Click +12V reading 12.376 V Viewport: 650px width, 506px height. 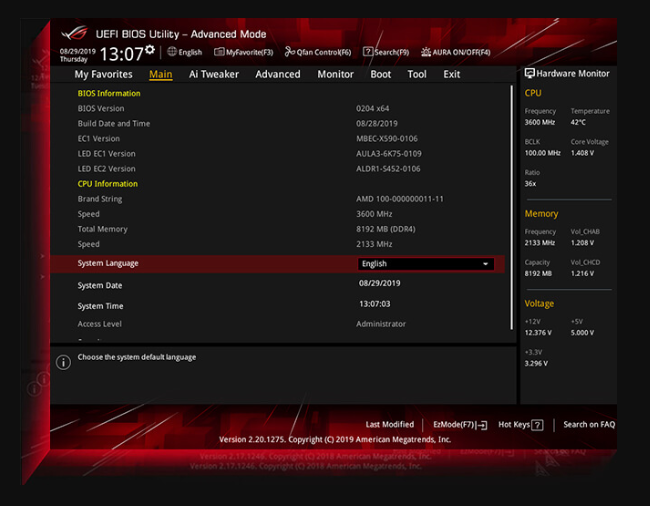click(x=538, y=333)
